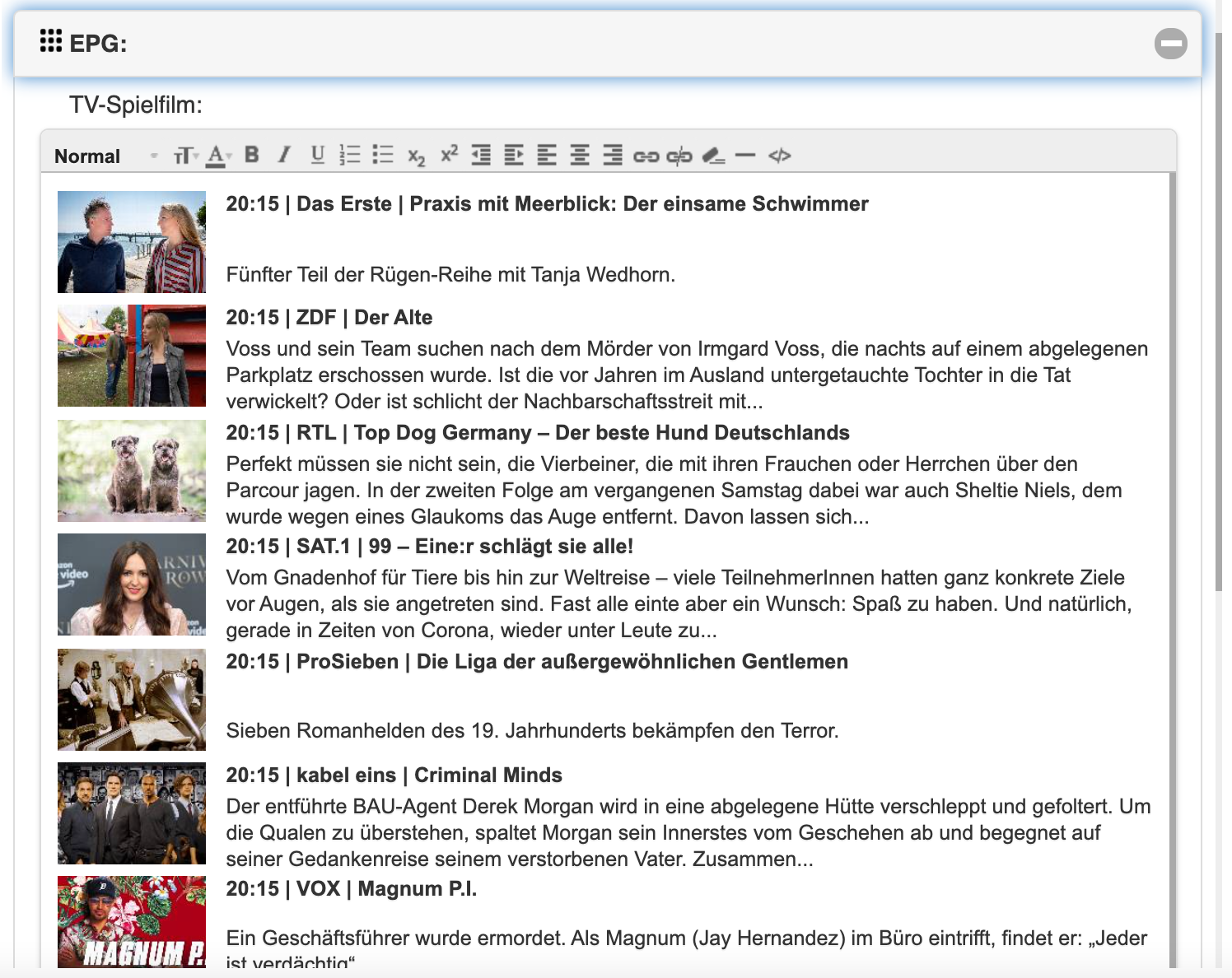The image size is (1232, 978).
Task: Click the Criminal Minds description paragraph
Action: [688, 833]
